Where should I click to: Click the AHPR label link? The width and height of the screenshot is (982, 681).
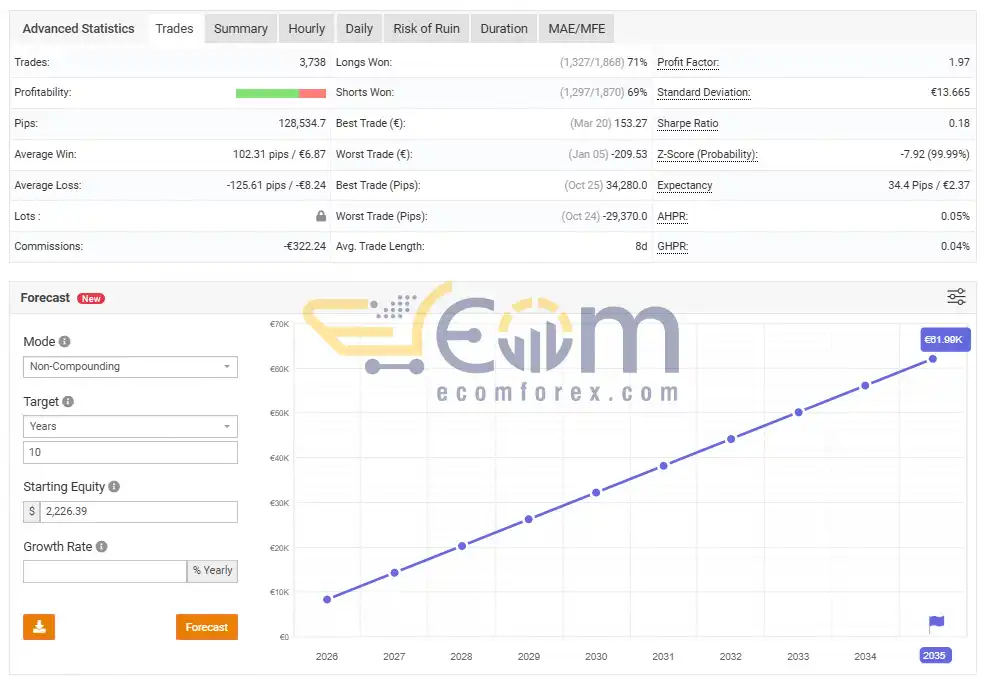point(672,216)
